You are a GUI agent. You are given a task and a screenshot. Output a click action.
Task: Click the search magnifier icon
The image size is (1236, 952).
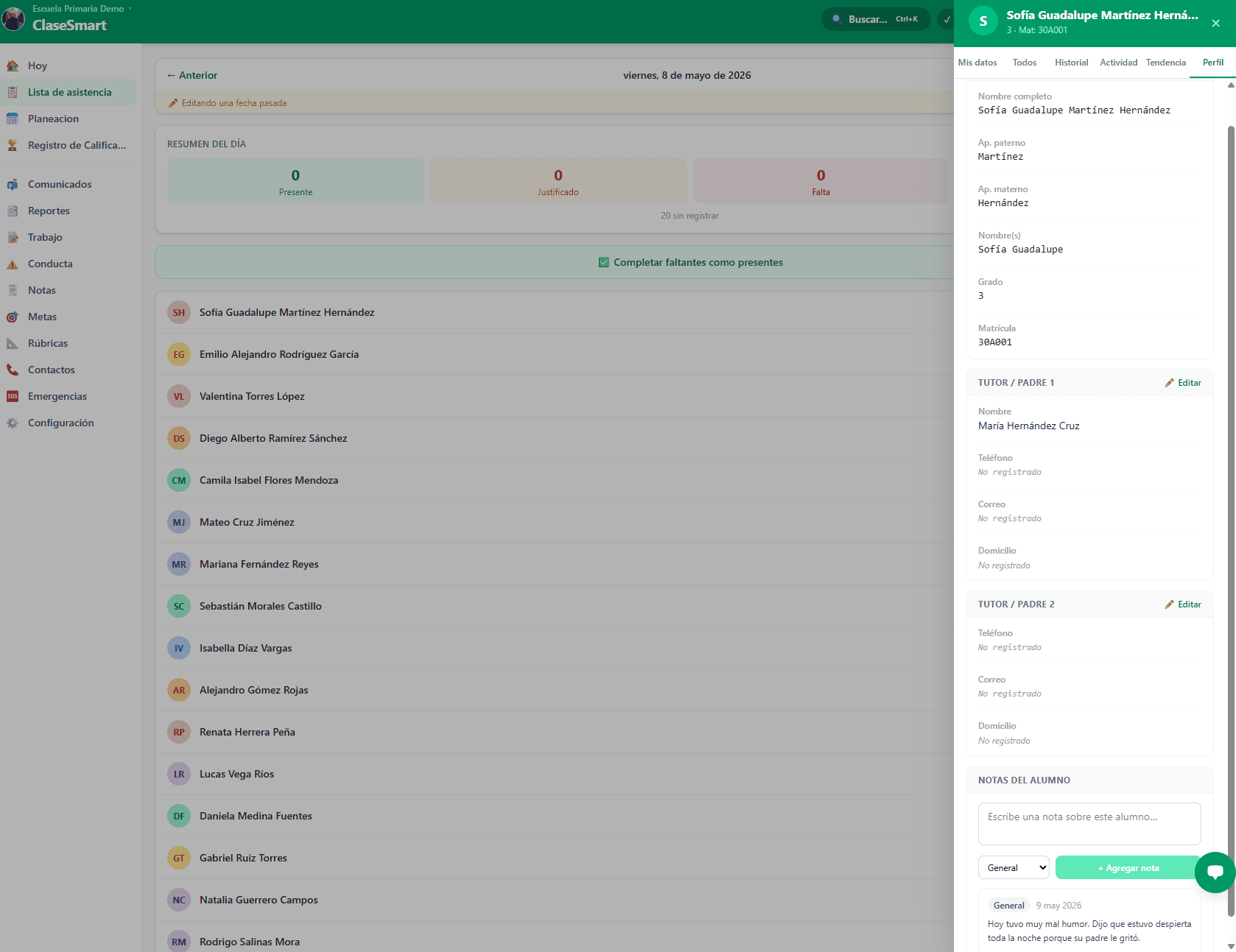tap(837, 19)
